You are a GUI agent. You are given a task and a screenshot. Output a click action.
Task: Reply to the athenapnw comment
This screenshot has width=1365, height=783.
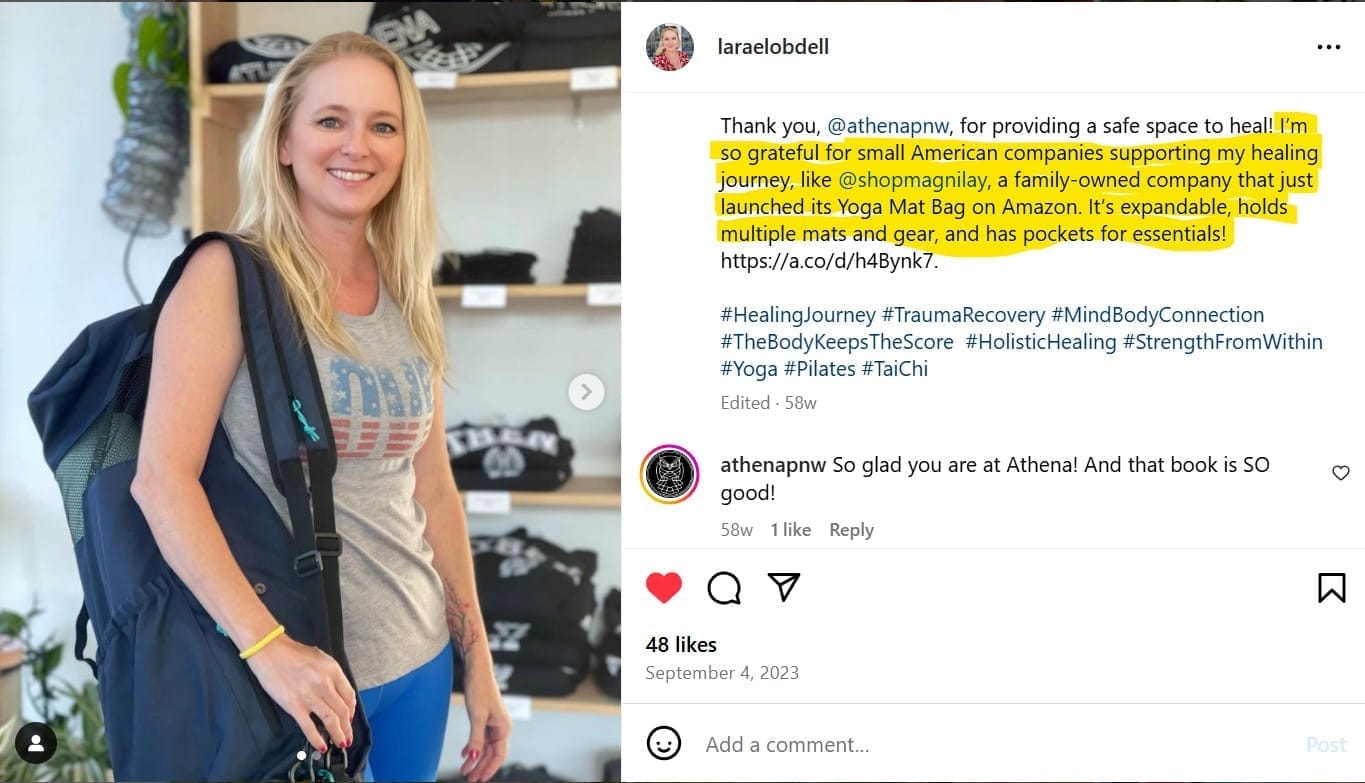click(x=851, y=530)
